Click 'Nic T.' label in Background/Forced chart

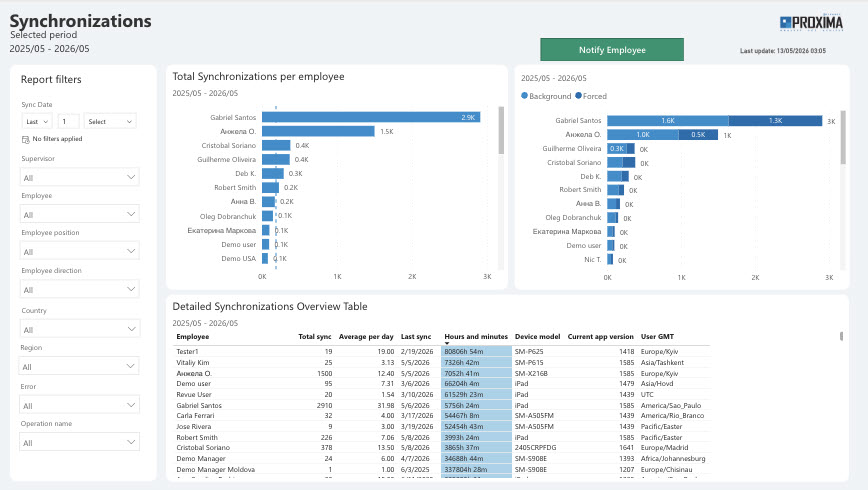[x=592, y=260]
